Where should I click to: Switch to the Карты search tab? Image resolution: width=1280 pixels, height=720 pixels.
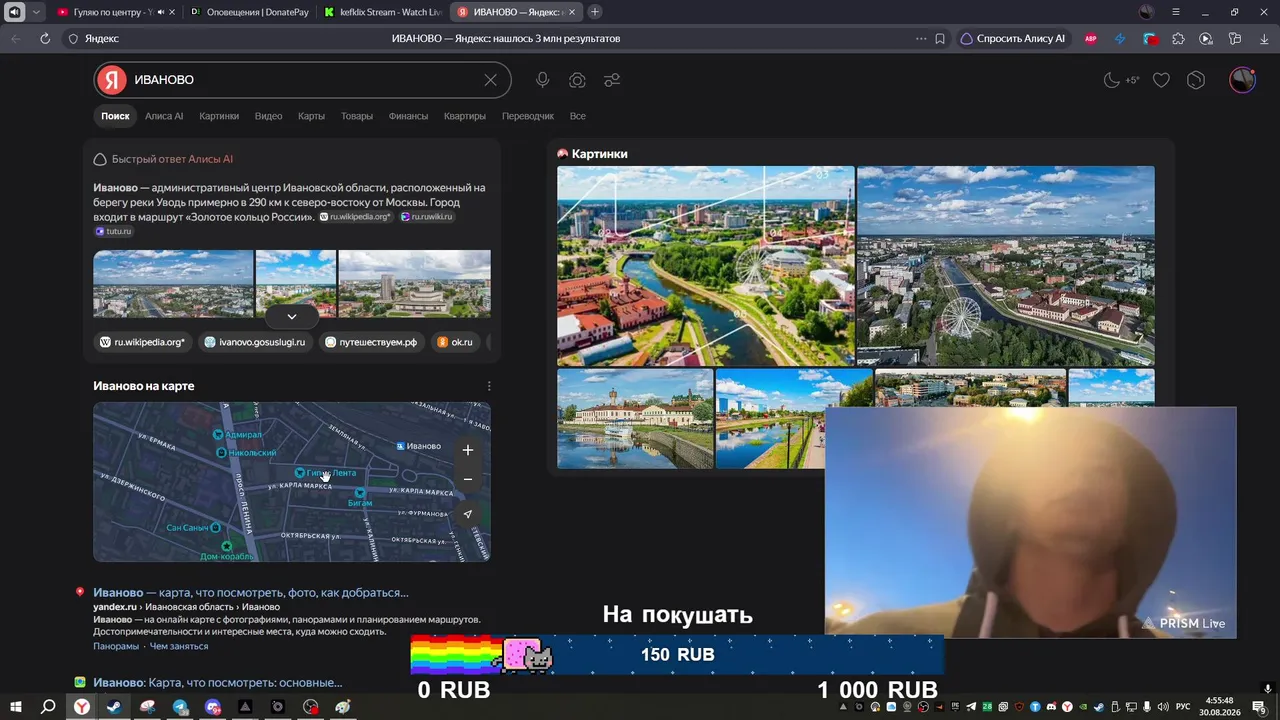(311, 116)
